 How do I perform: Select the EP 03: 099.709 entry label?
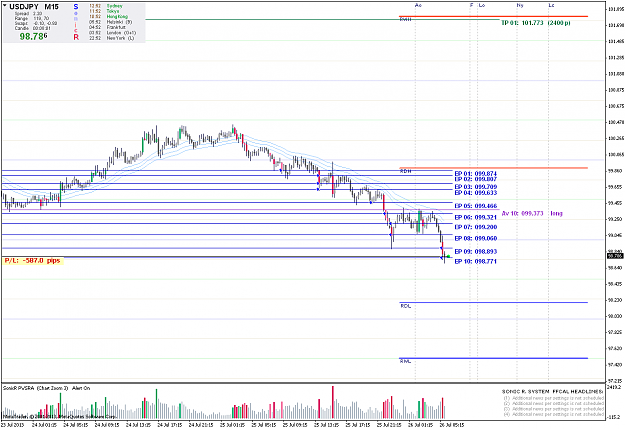[476, 187]
